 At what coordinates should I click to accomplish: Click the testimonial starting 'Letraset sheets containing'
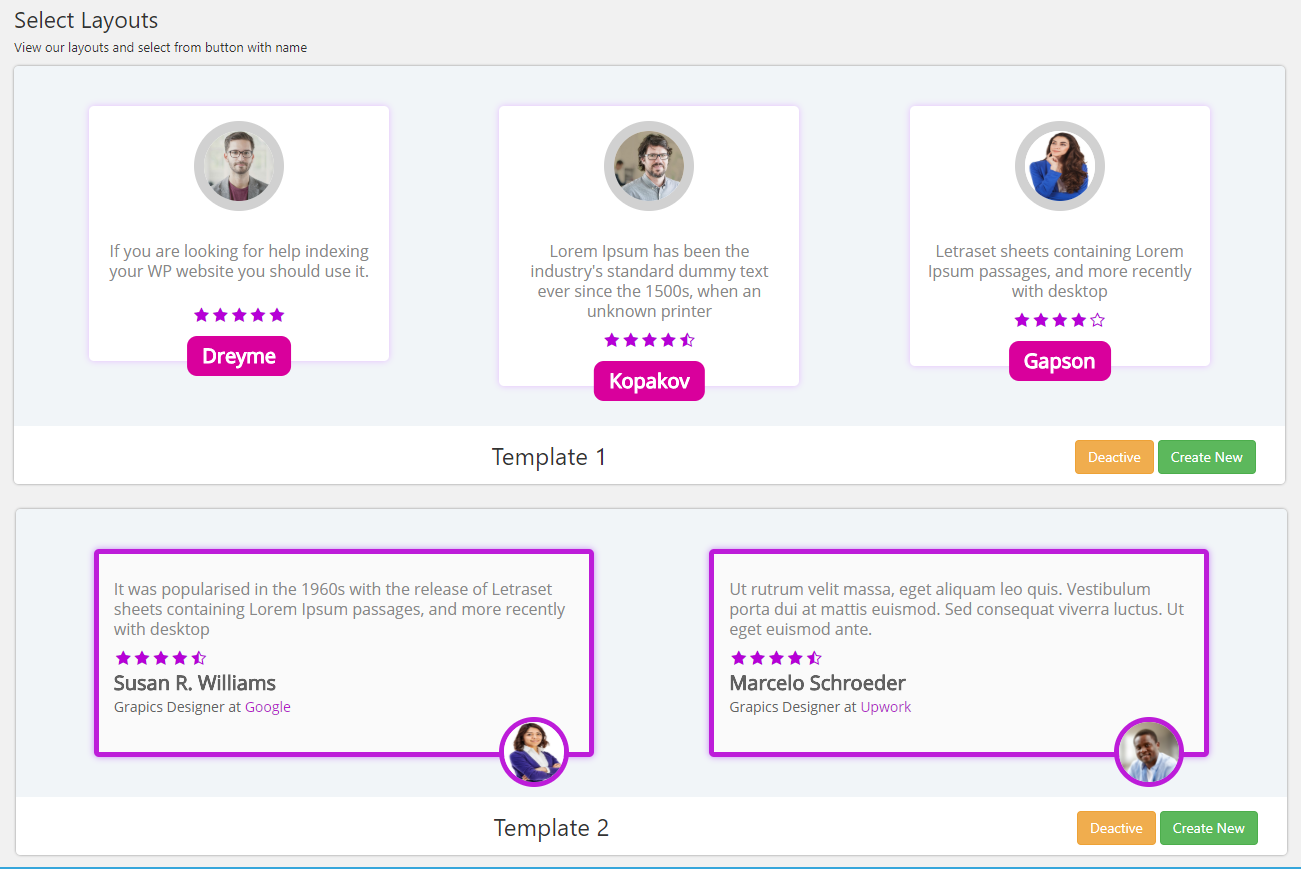click(x=1060, y=271)
